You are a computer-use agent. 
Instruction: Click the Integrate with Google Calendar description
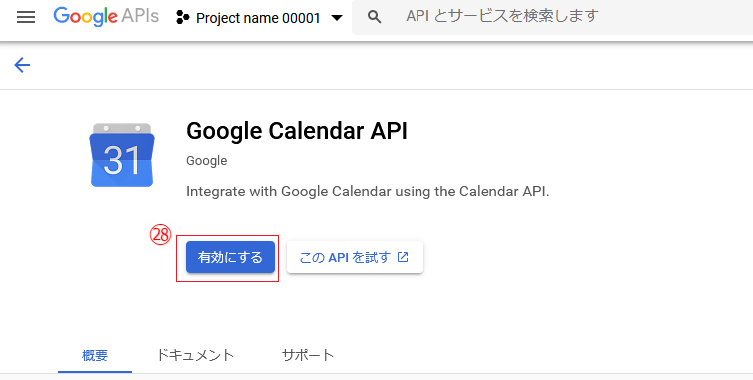tap(367, 191)
